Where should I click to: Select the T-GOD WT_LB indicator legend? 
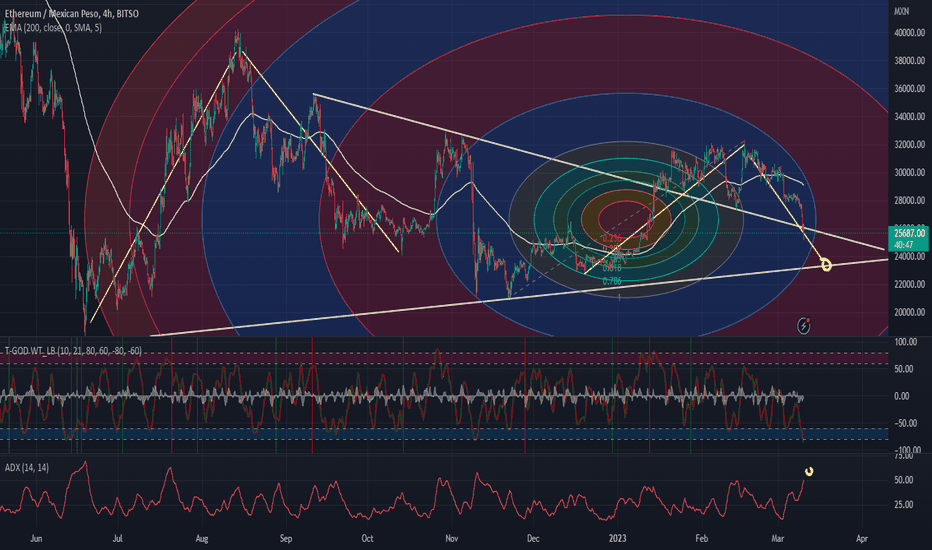click(x=73, y=351)
